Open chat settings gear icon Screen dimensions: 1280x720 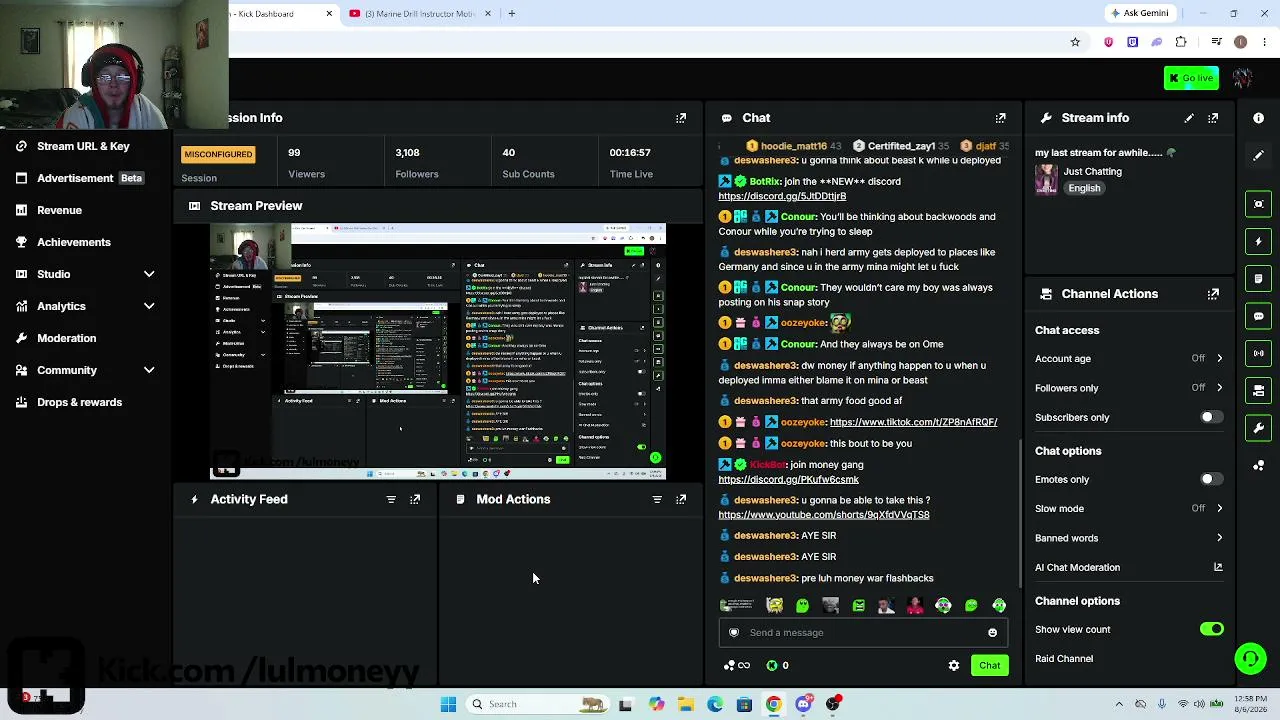click(954, 665)
